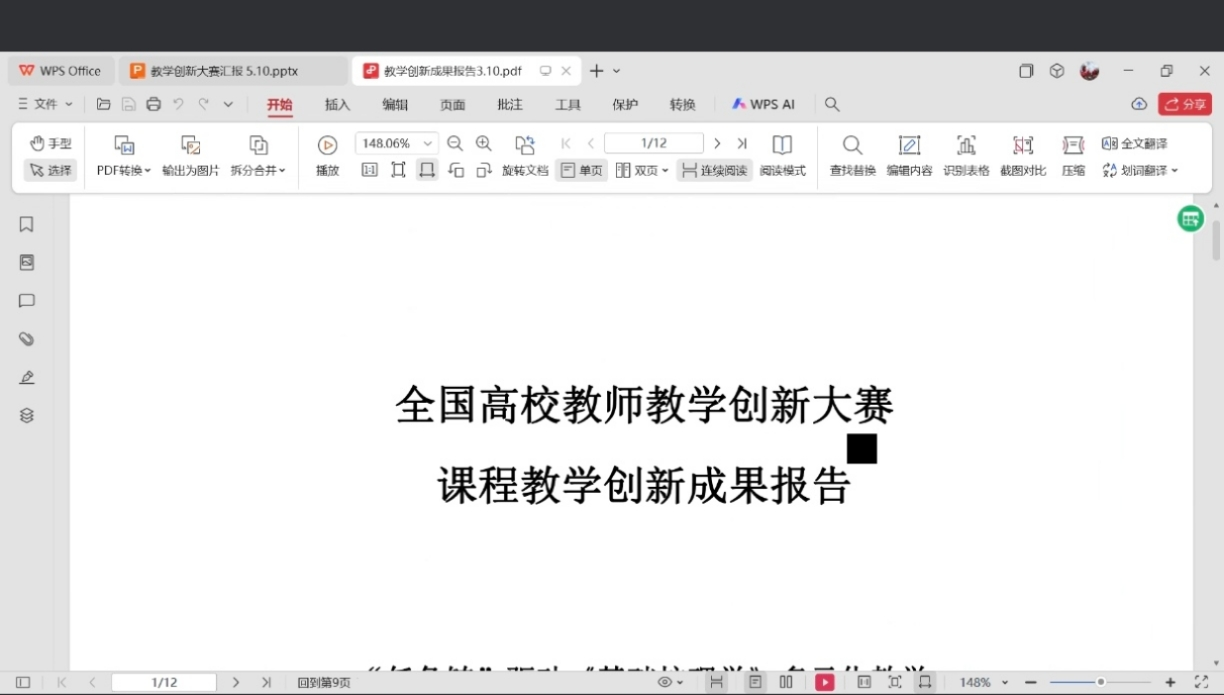The image size is (1224, 695).
Task: Open the attachments panel paperclip icon
Action: coord(27,340)
